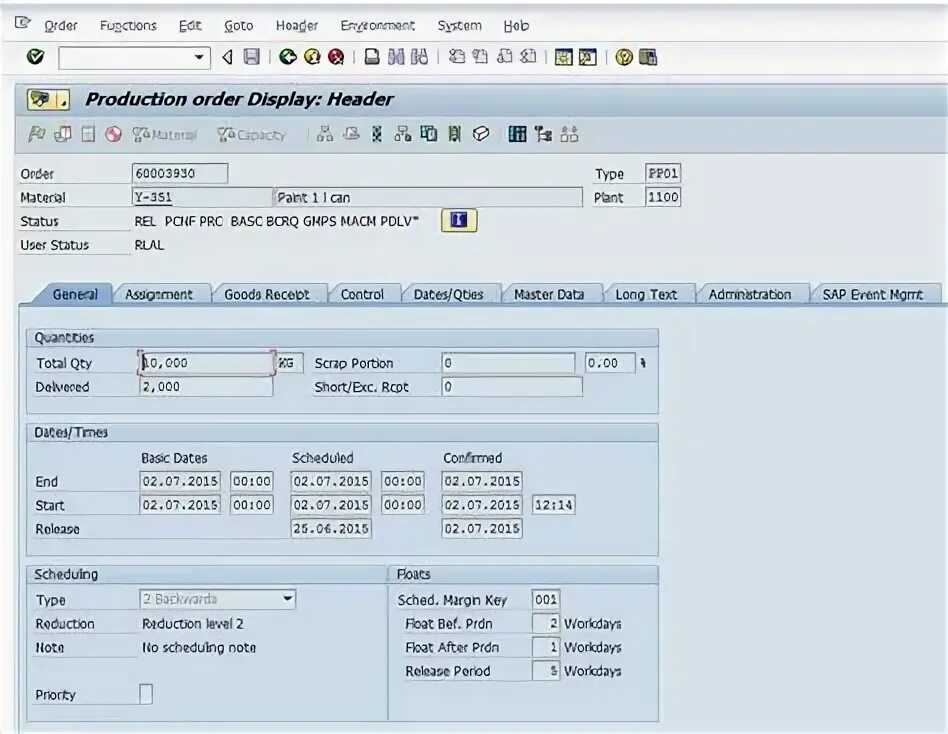The image size is (948, 734).
Task: Open the Environment menu
Action: coord(377,25)
